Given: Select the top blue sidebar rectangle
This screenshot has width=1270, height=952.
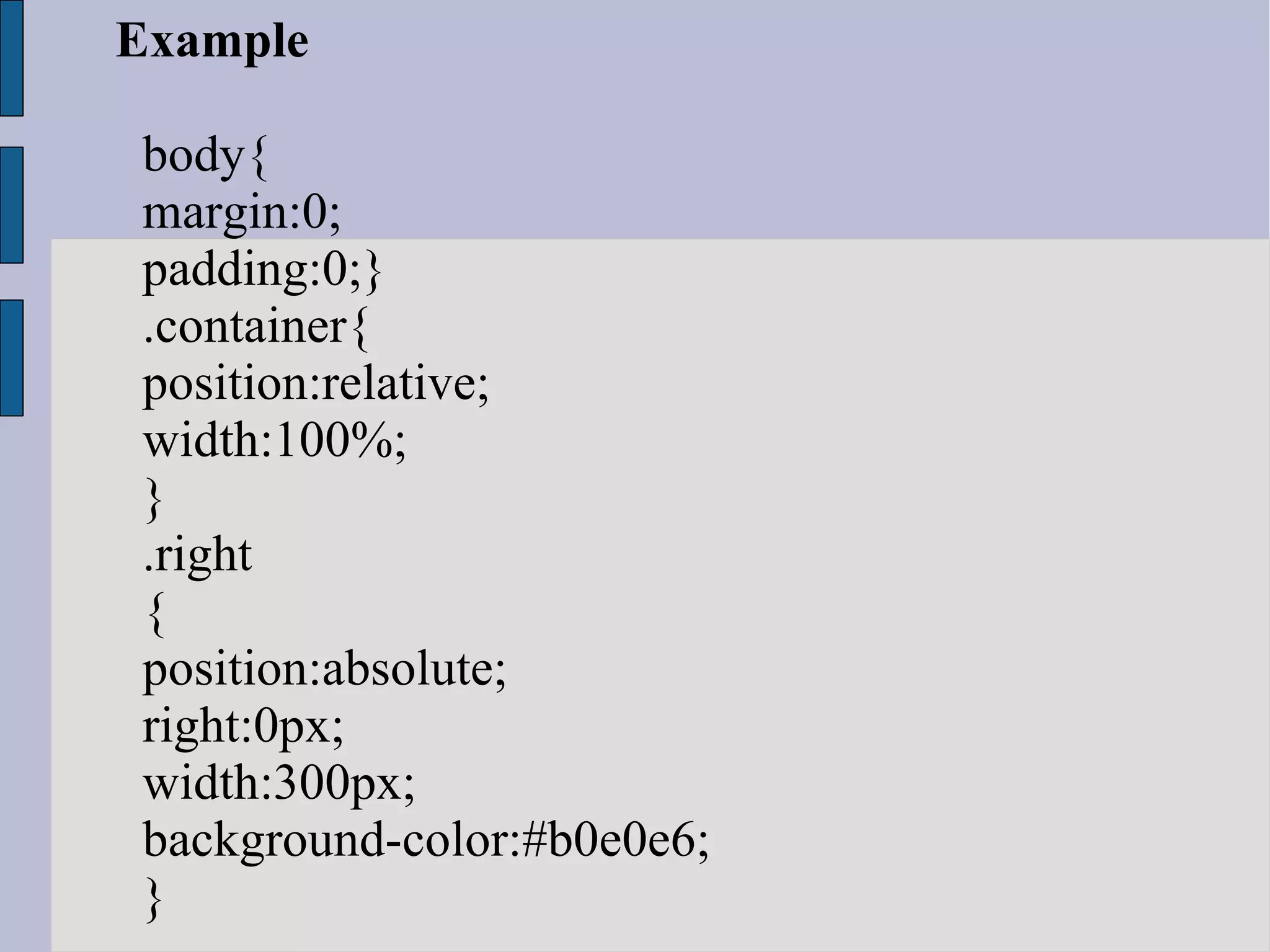Looking at the screenshot, I should pos(11,58).
